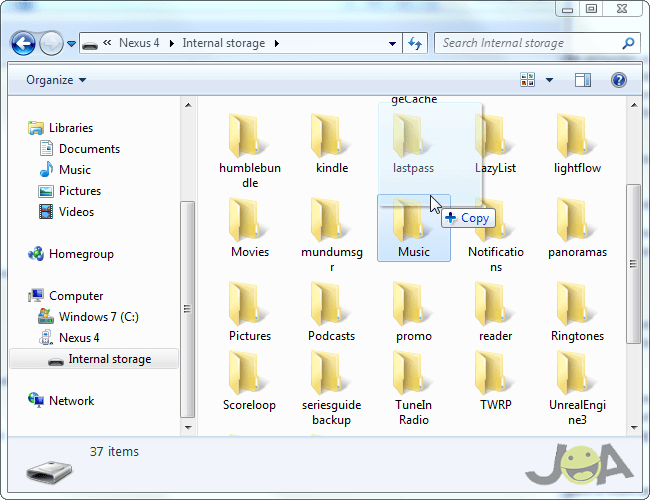Click Internal storage in the address path
The width and height of the screenshot is (650, 500).
point(223,43)
